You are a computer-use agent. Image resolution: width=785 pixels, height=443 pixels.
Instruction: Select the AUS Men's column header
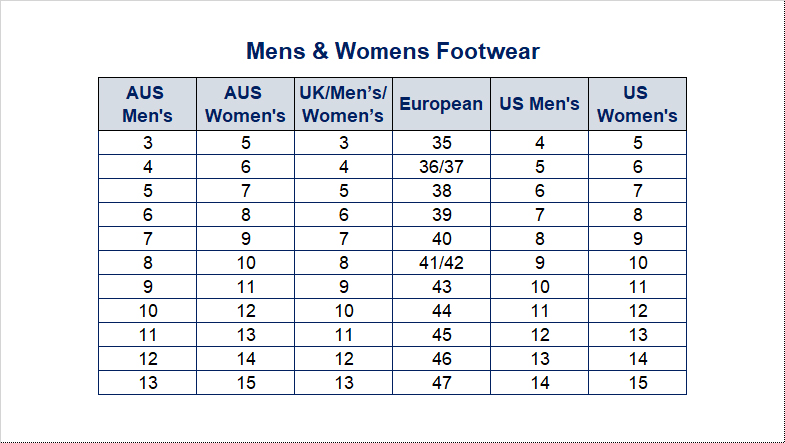147,104
